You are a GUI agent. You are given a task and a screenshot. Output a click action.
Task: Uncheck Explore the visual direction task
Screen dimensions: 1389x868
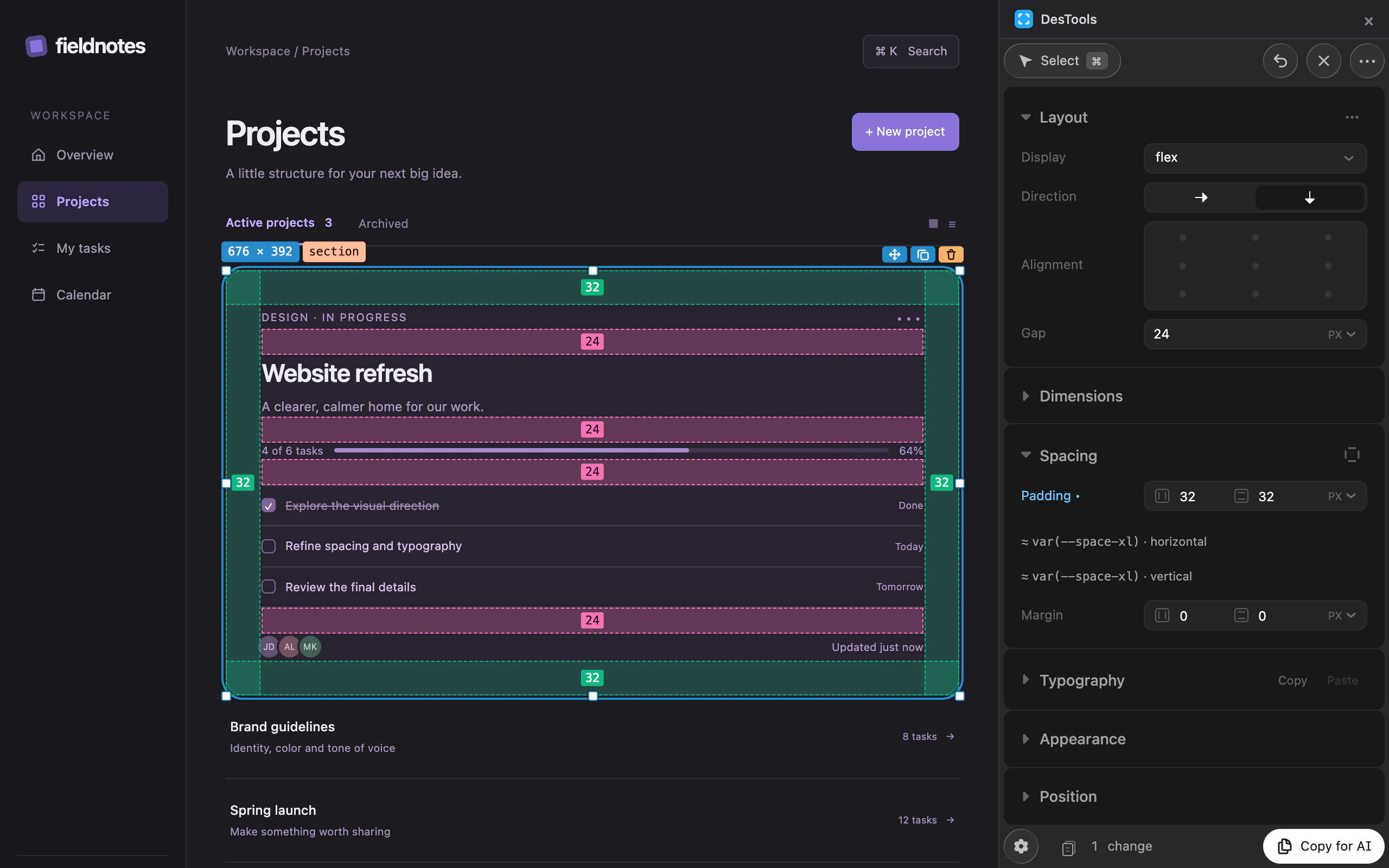269,505
